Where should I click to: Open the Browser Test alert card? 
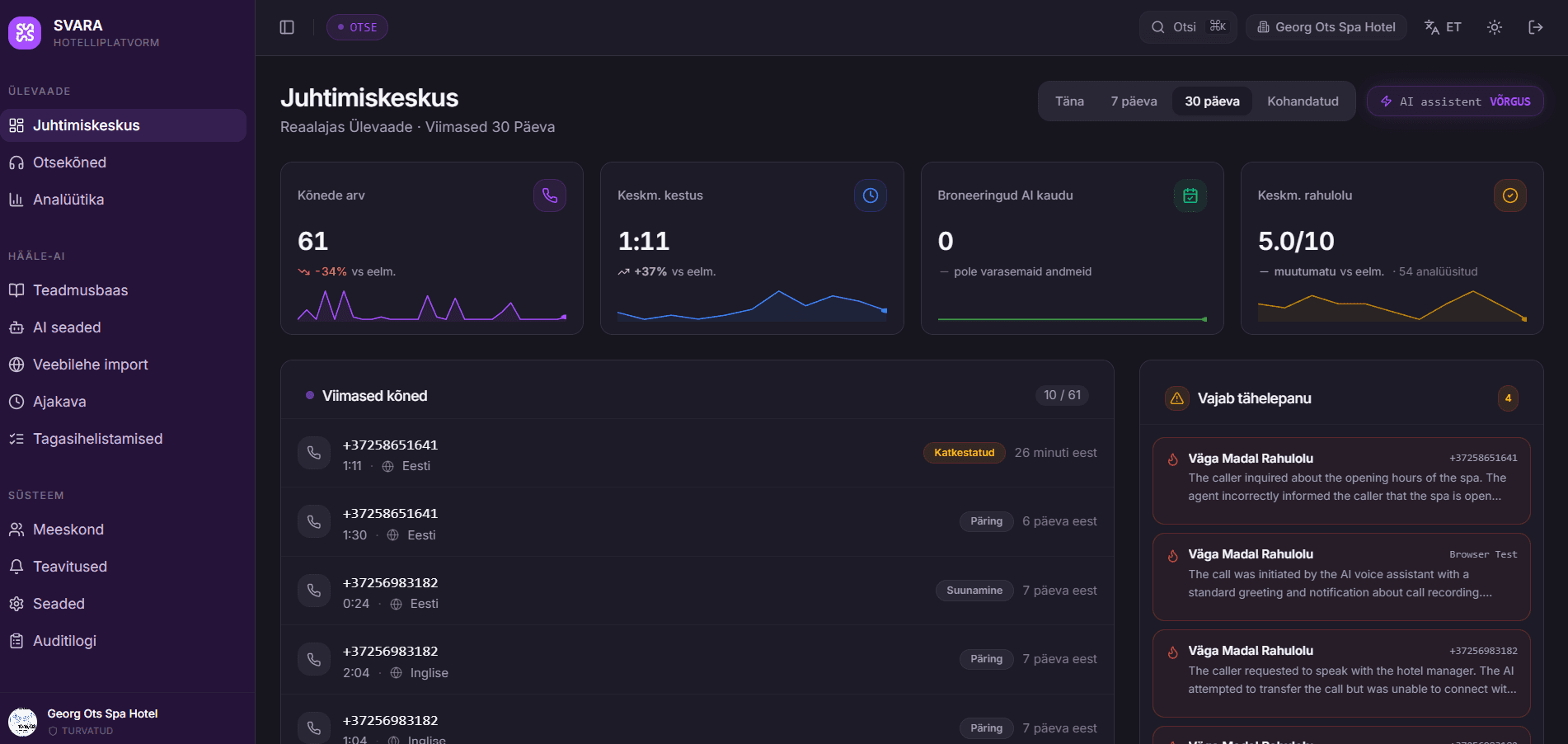pos(1341,577)
